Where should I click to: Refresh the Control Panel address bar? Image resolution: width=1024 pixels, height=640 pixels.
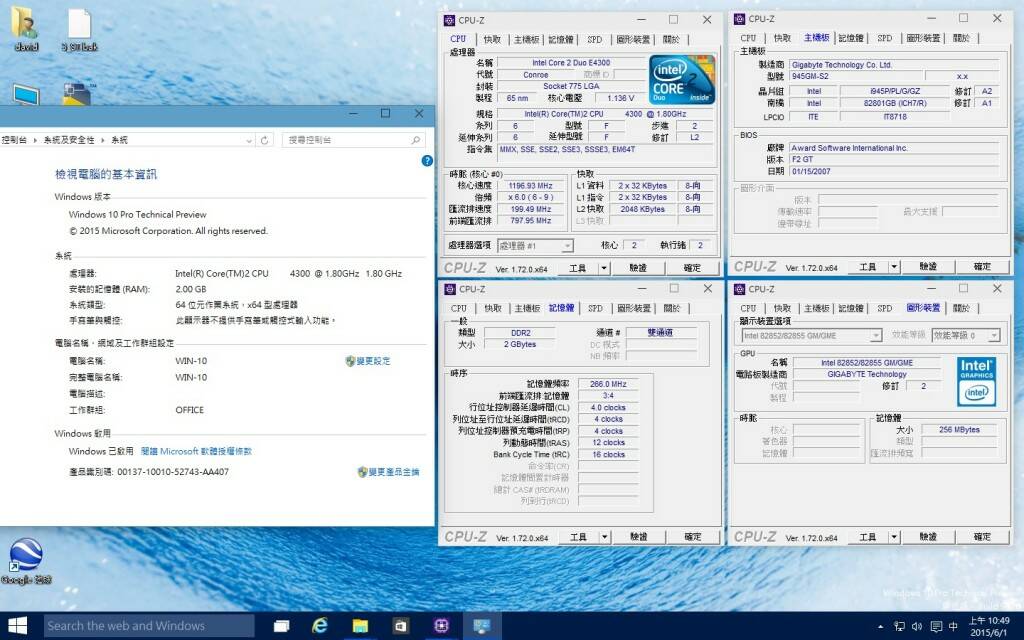264,140
